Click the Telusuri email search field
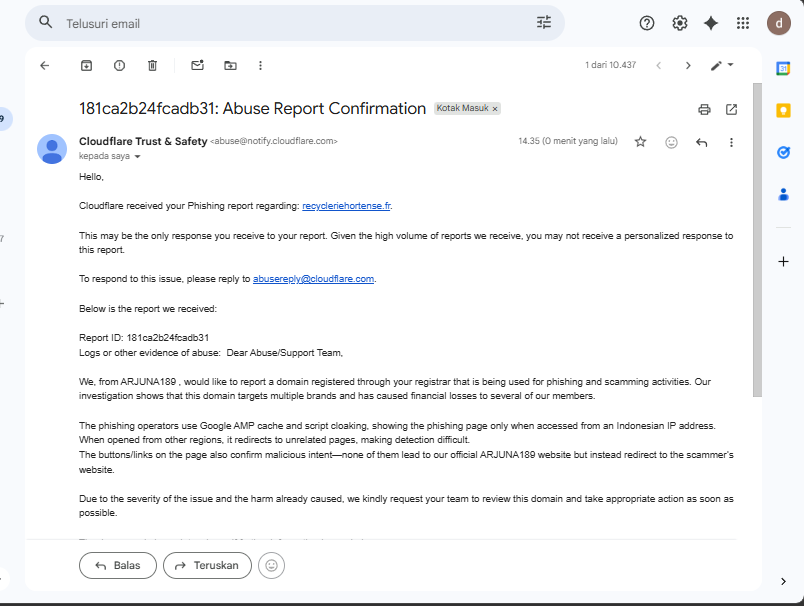This screenshot has height=606, width=804. click(295, 24)
